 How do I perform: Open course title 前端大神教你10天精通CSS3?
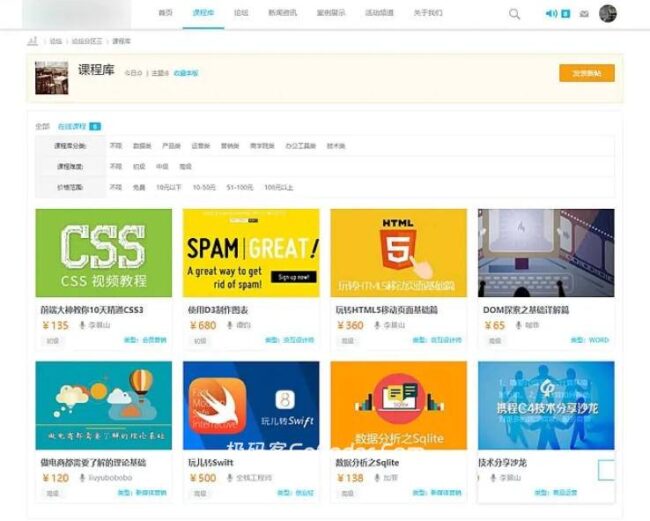pyautogui.click(x=92, y=310)
